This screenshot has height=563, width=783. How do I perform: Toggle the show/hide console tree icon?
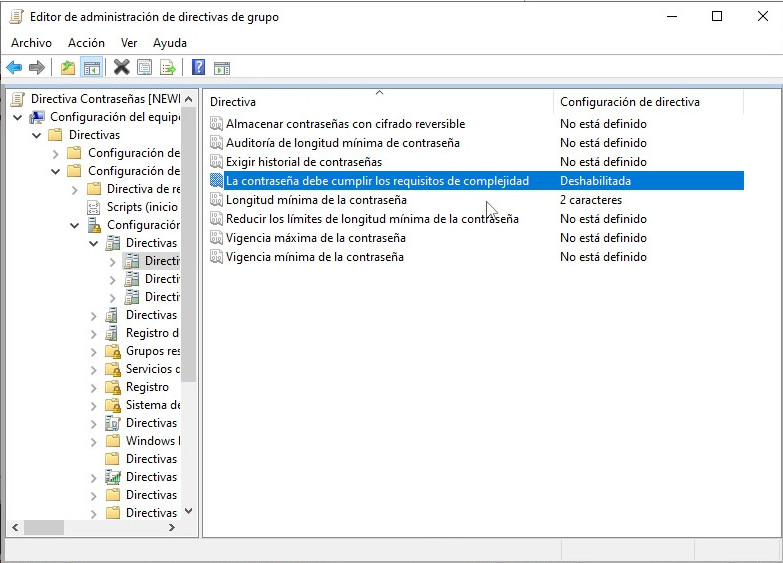point(92,68)
